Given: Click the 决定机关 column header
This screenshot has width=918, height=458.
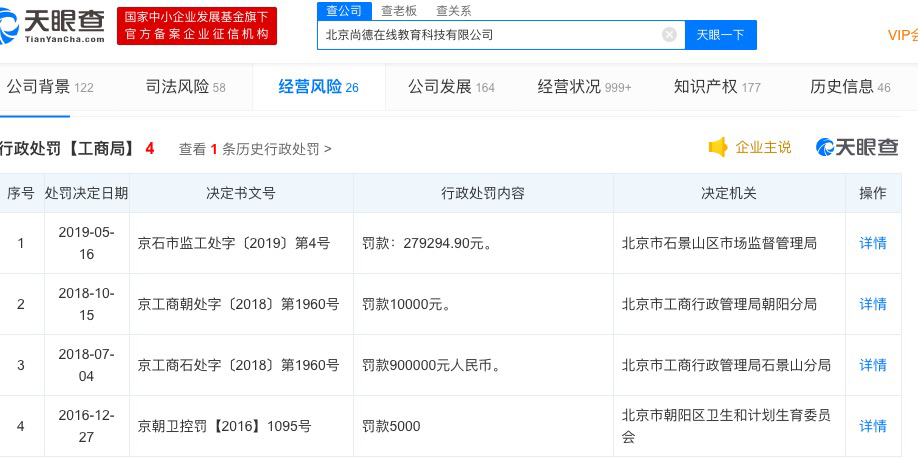Looking at the screenshot, I should coord(729,193).
